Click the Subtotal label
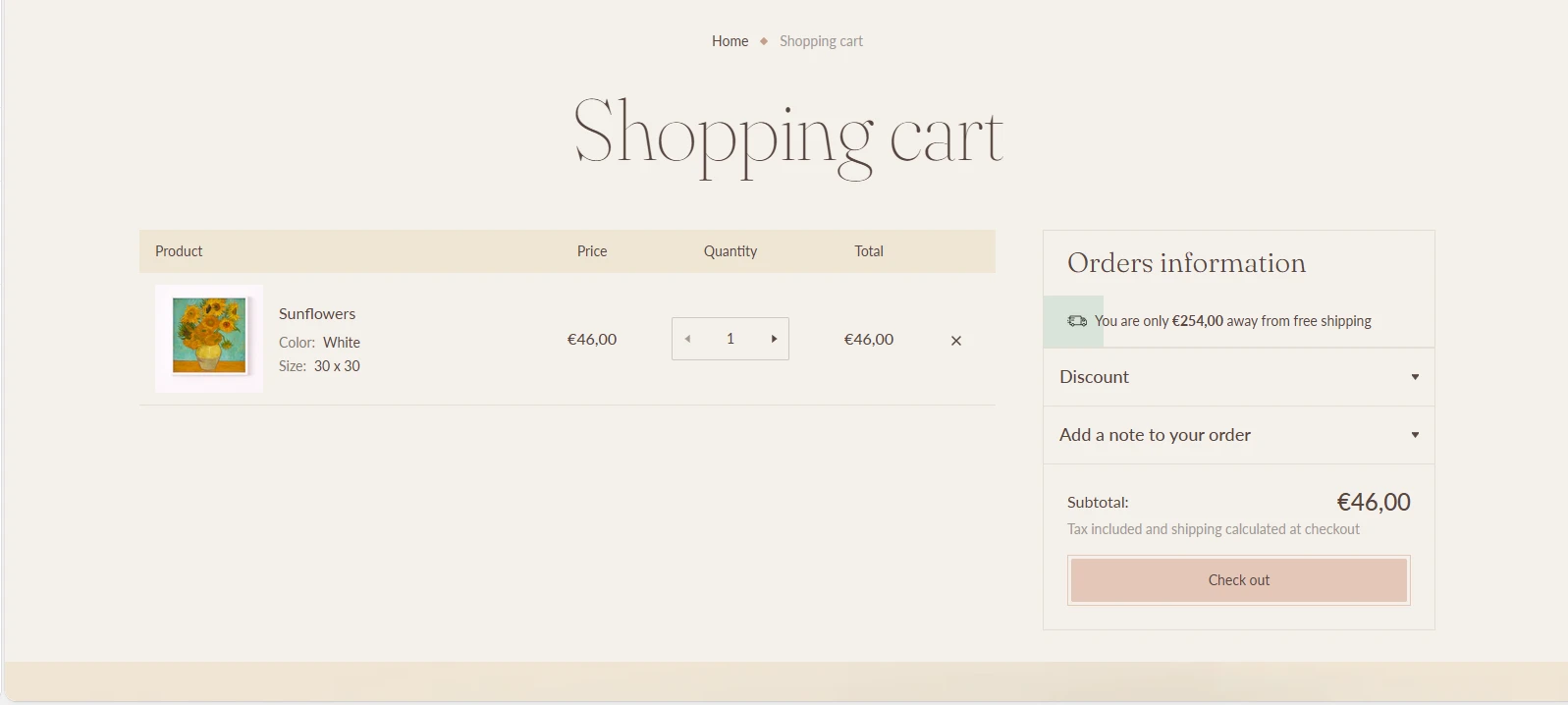Image resolution: width=1568 pixels, height=705 pixels. click(1098, 503)
